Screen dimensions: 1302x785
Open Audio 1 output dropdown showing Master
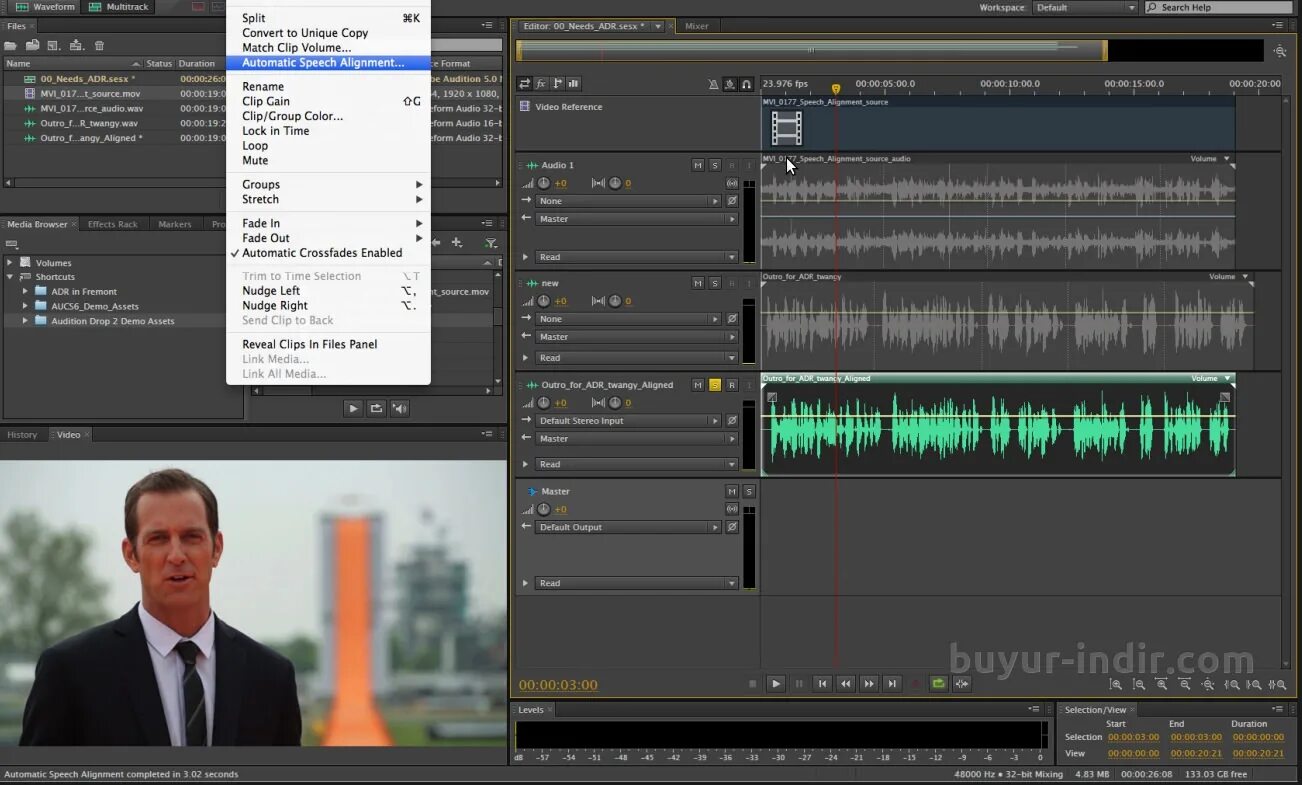(x=636, y=219)
